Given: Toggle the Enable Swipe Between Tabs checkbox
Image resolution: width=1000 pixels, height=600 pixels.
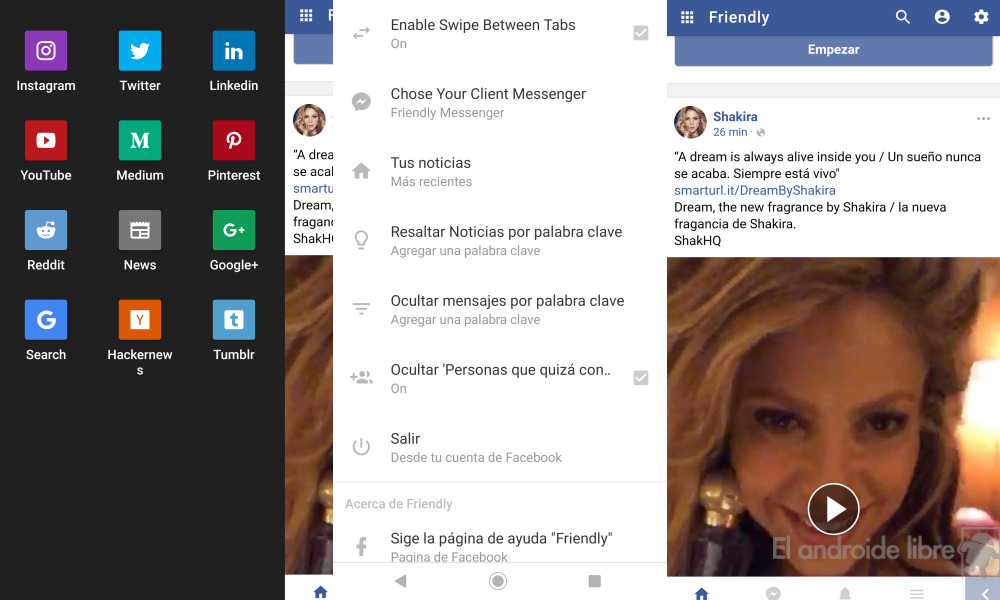Looking at the screenshot, I should [641, 33].
